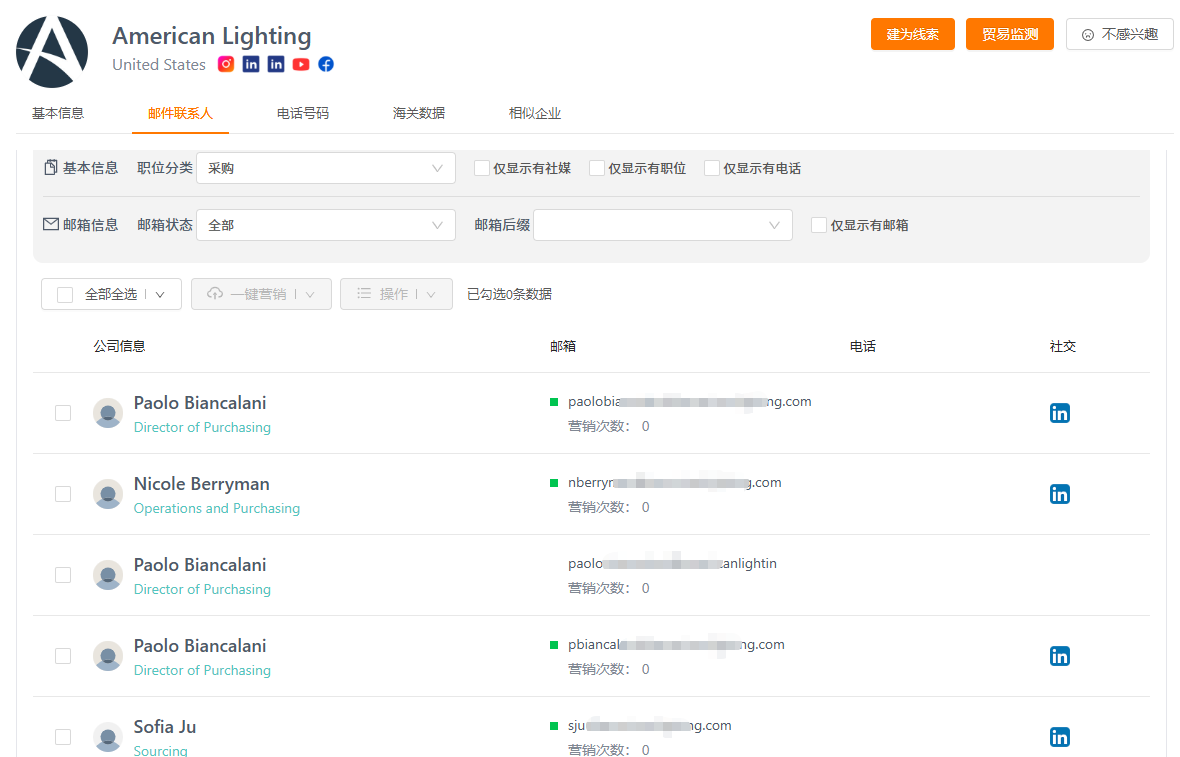This screenshot has height=757, width=1180.
Task: Toggle the 仅显示有社媒 checkbox
Action: (x=482, y=168)
